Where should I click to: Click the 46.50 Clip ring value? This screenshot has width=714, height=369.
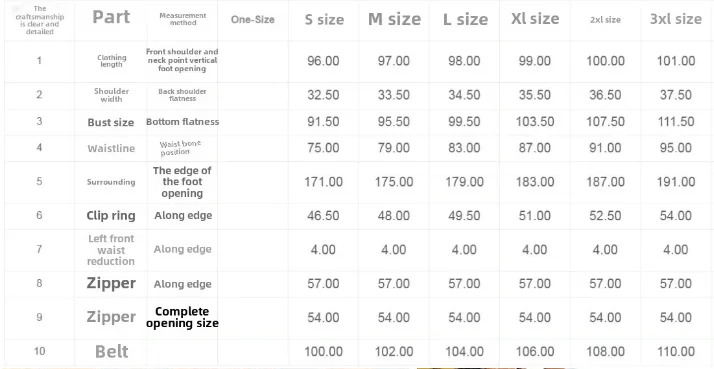(323, 215)
